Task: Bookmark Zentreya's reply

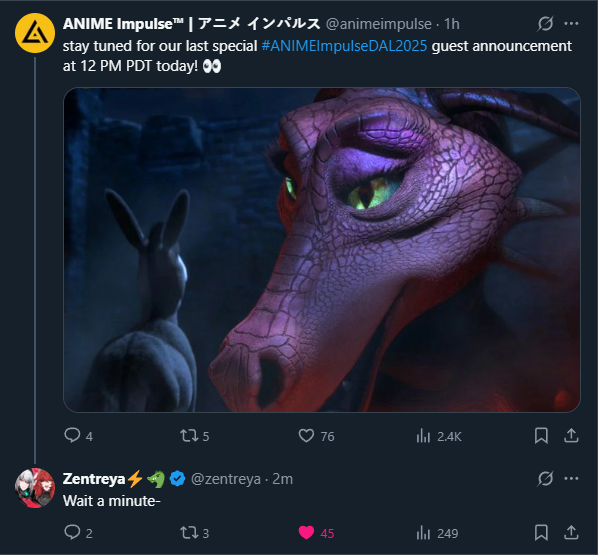Action: (x=541, y=532)
